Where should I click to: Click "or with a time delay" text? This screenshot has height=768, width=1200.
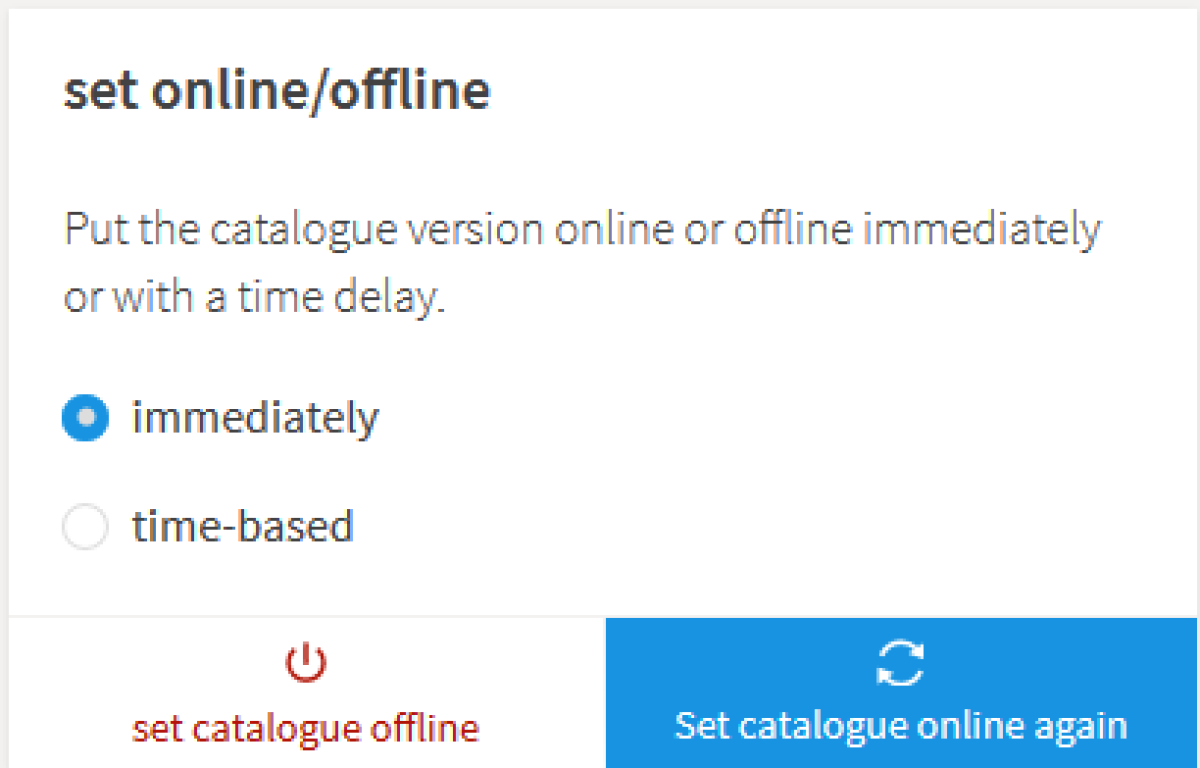pos(254,299)
